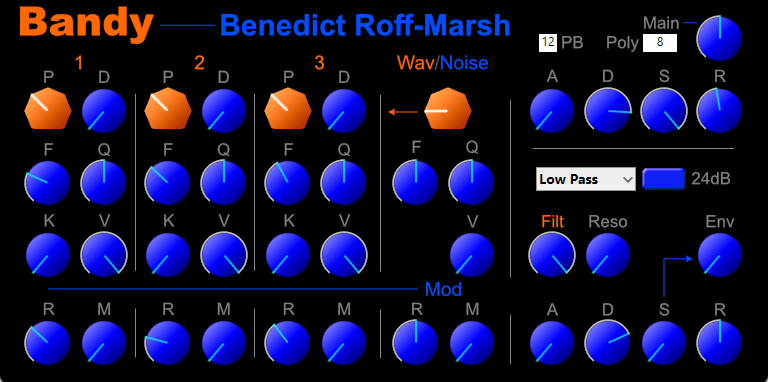Click the Wav/Noise section V knob
Image resolution: width=768 pixels, height=382 pixels.
point(472,255)
